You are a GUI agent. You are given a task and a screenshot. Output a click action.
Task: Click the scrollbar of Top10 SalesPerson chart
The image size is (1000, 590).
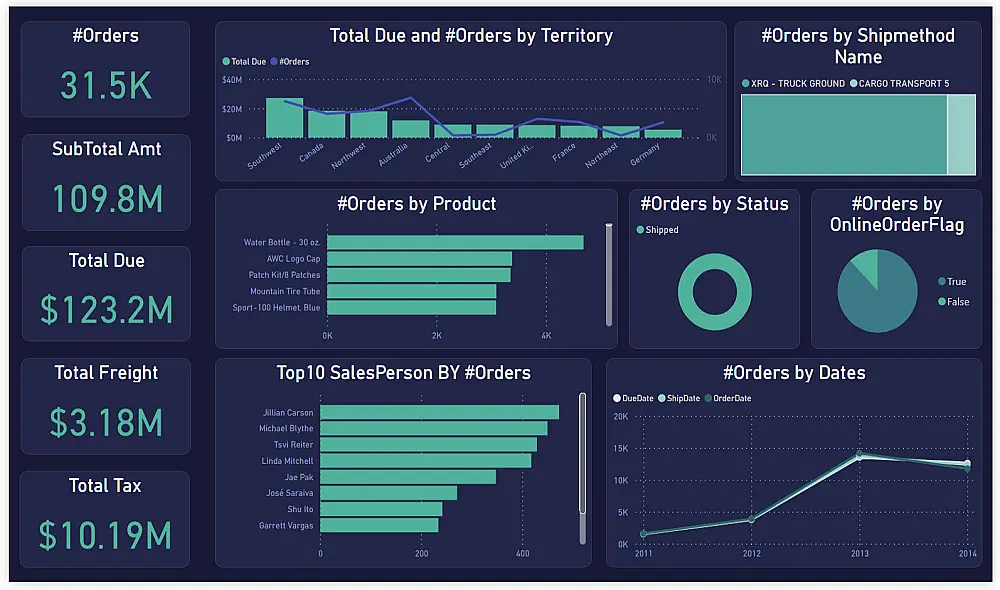click(582, 469)
